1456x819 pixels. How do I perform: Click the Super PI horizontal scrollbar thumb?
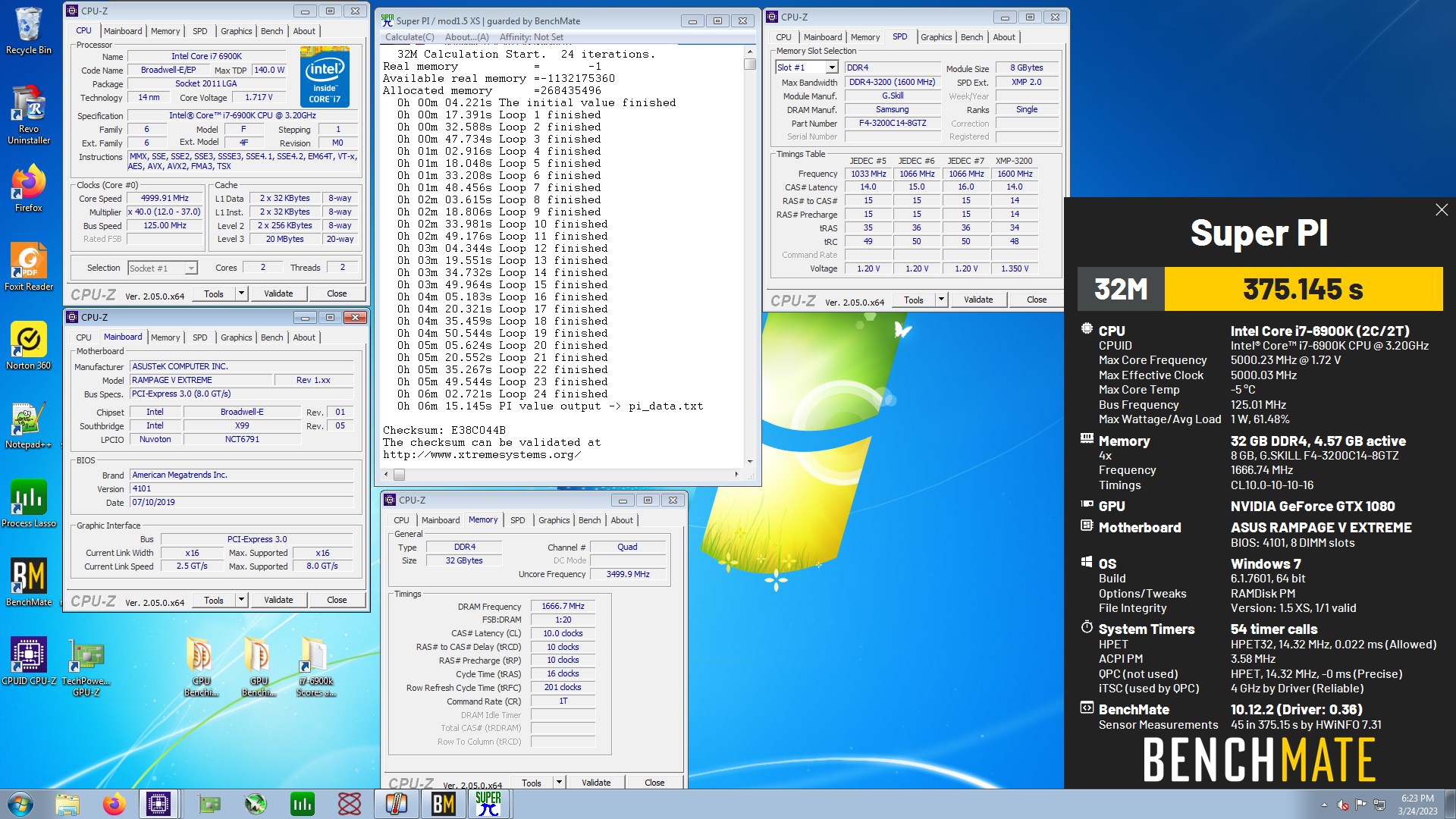pyautogui.click(x=399, y=475)
